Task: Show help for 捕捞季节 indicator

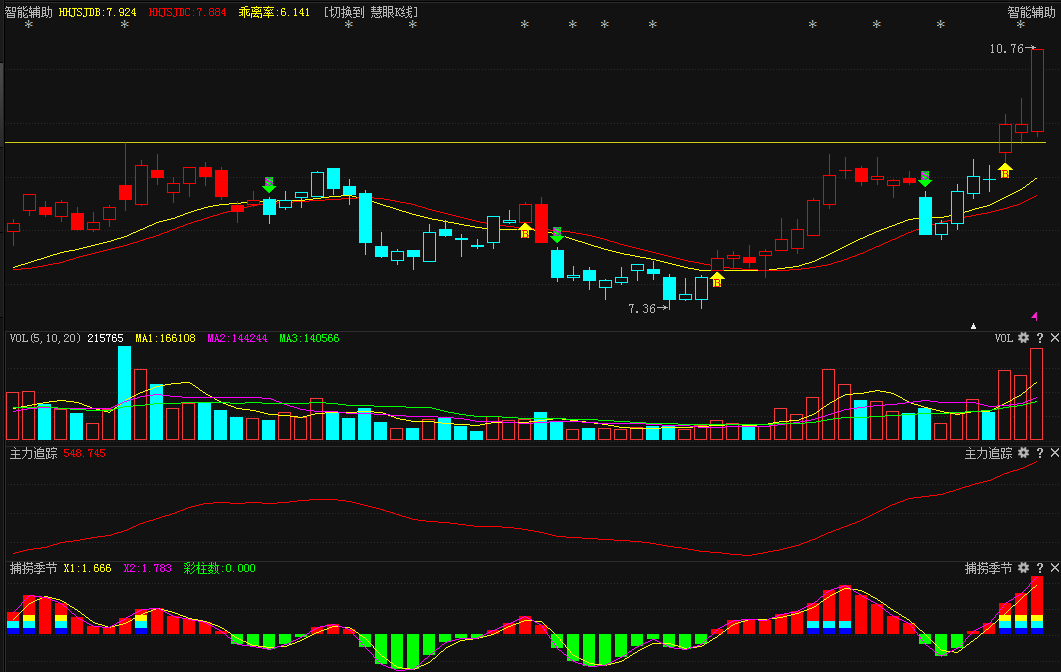Action: tap(1039, 568)
